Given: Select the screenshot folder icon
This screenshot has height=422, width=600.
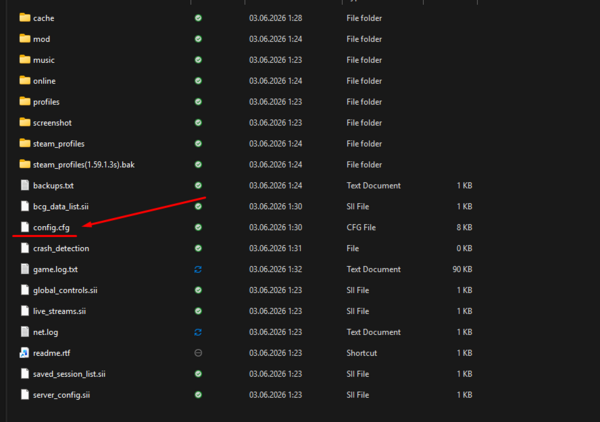Looking at the screenshot, I should [x=25, y=122].
